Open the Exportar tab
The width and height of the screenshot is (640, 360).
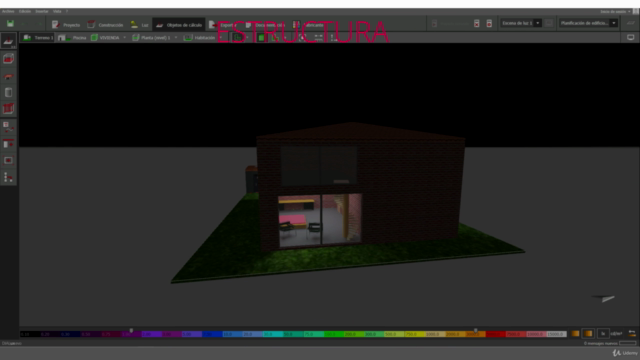(x=222, y=25)
